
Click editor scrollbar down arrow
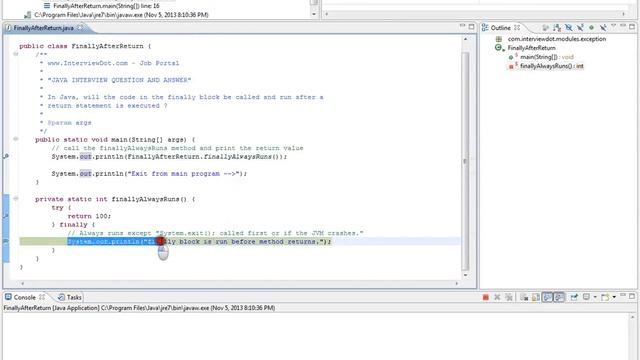point(465,275)
